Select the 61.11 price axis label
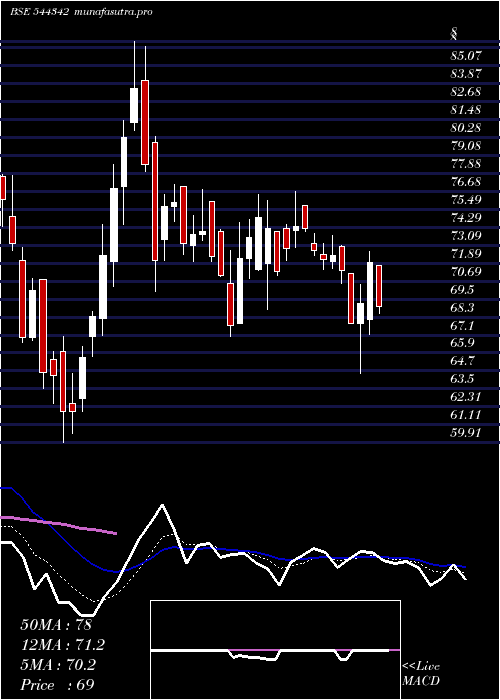Viewport: 500px width, 700px height. pos(466,415)
